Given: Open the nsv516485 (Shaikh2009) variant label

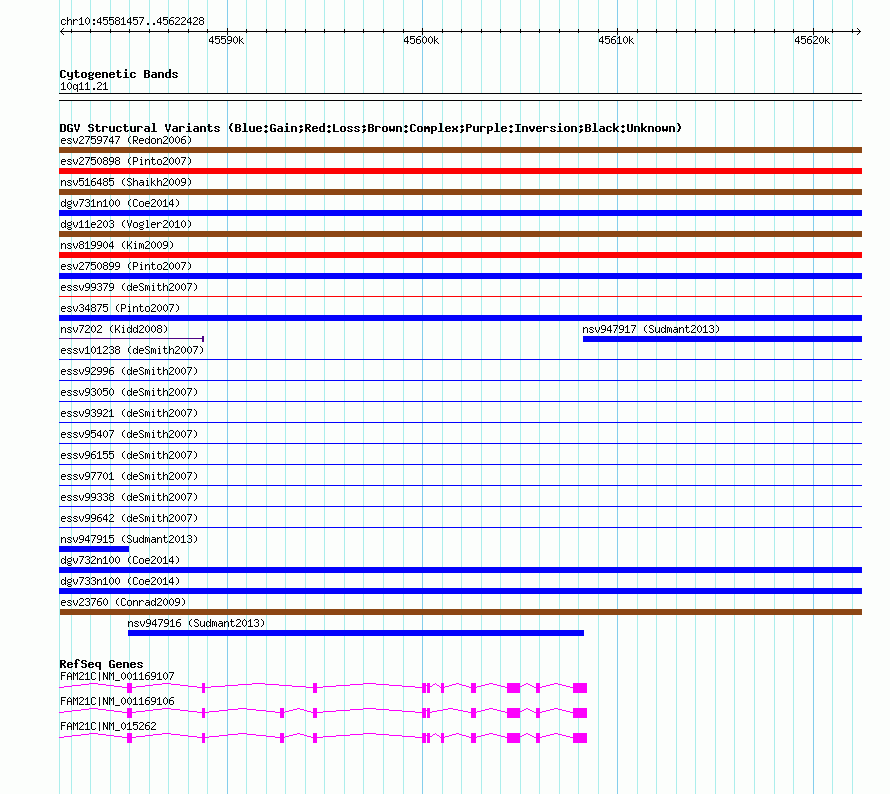Looking at the screenshot, I should point(126,182).
